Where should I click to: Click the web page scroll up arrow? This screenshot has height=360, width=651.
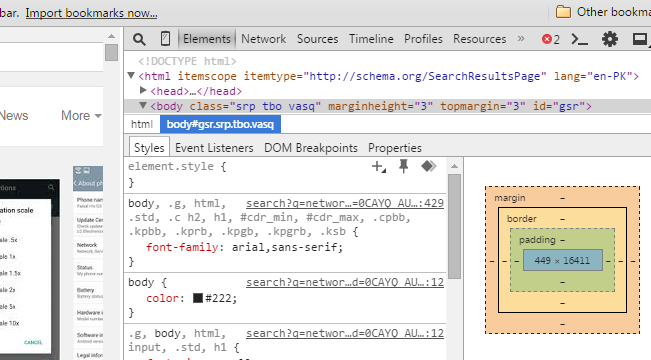point(111,37)
